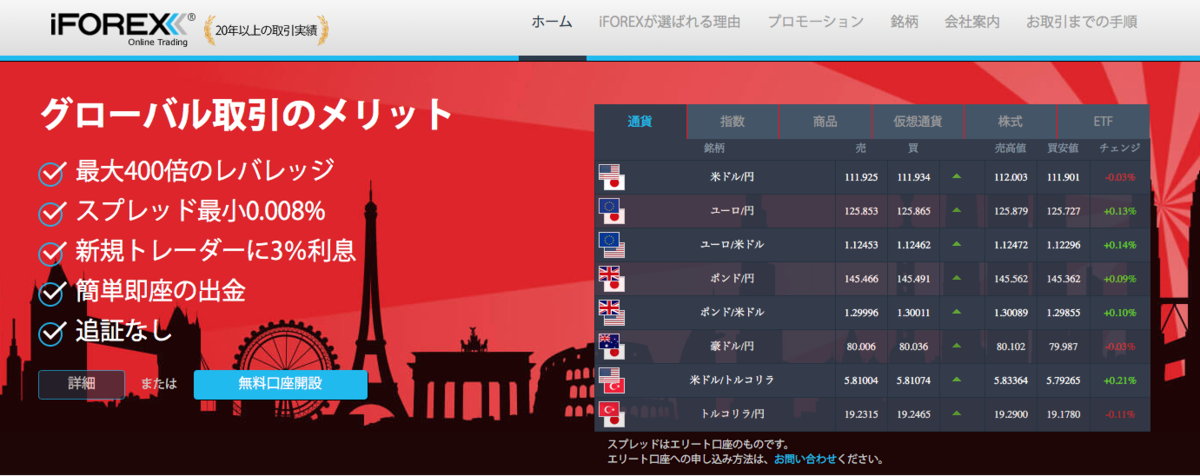
Task: Click the checkmark icon beside 追証なし
Action: coord(52,331)
